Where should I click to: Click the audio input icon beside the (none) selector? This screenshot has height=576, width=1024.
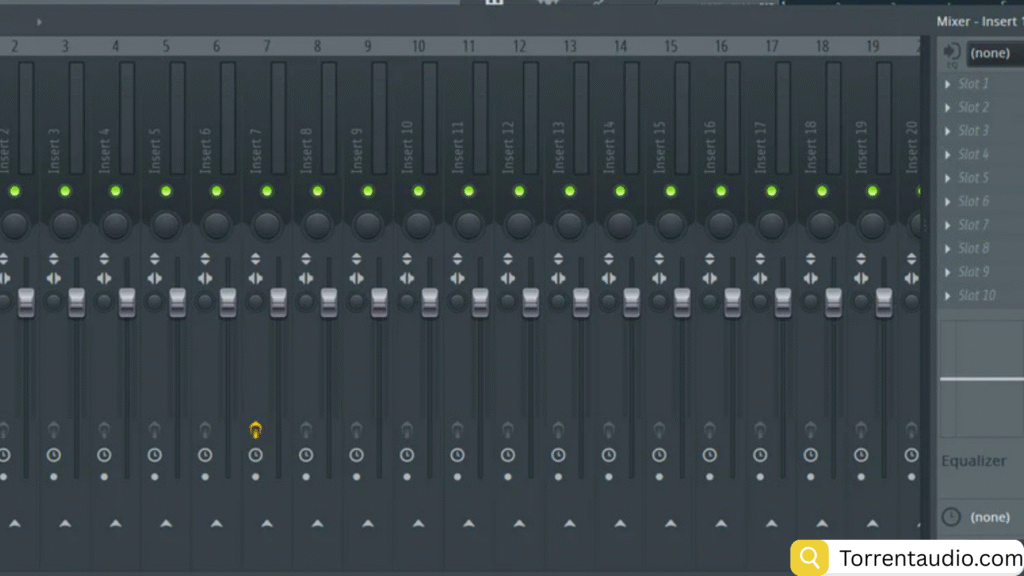pos(951,51)
